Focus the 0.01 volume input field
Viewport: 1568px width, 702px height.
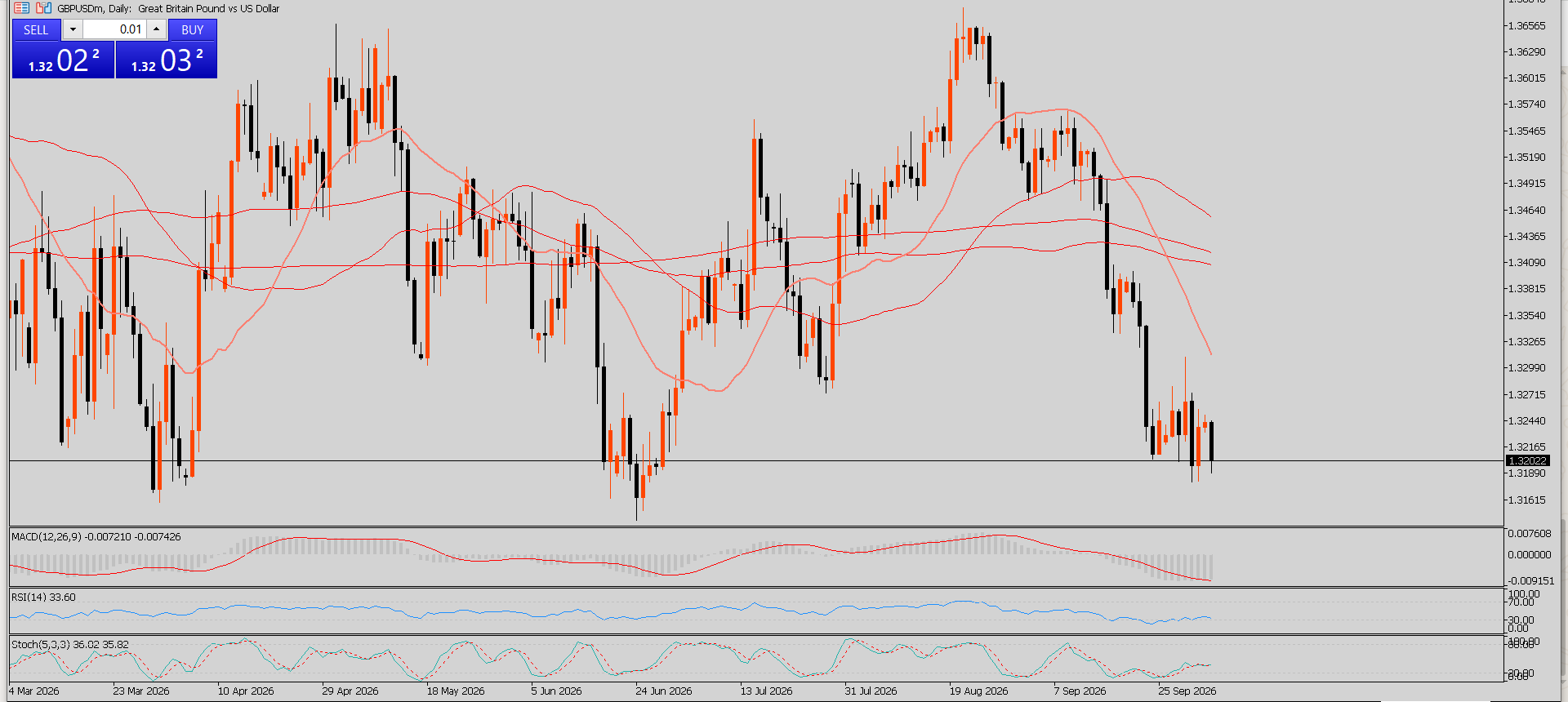coord(114,29)
